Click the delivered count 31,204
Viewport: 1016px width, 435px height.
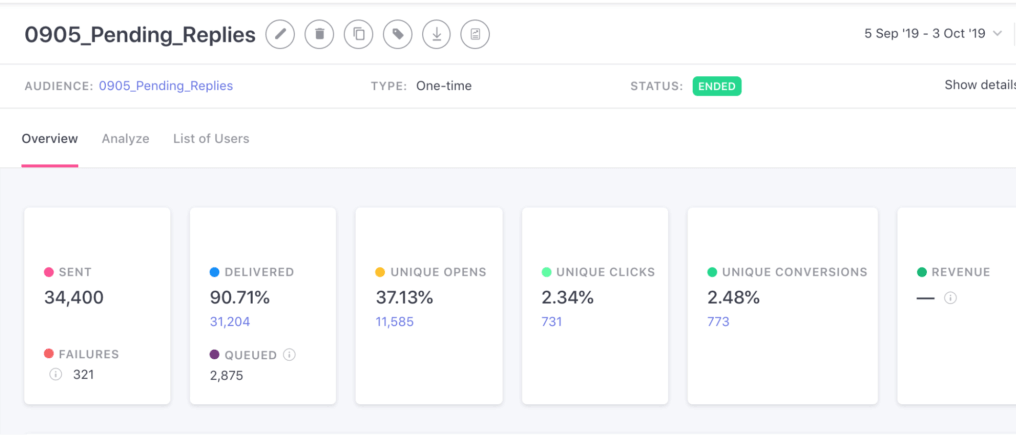click(229, 322)
